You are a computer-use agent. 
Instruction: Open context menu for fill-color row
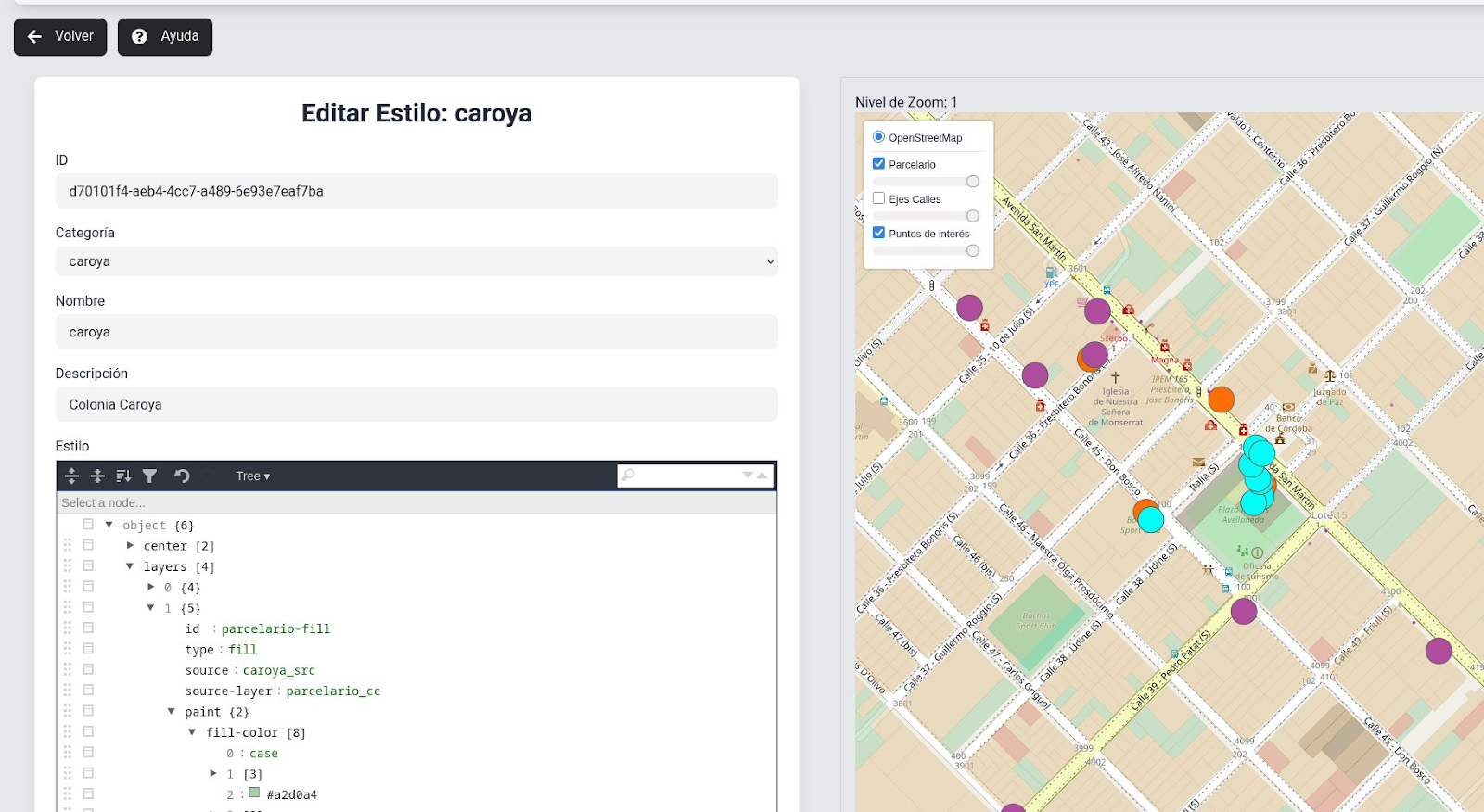tap(88, 731)
